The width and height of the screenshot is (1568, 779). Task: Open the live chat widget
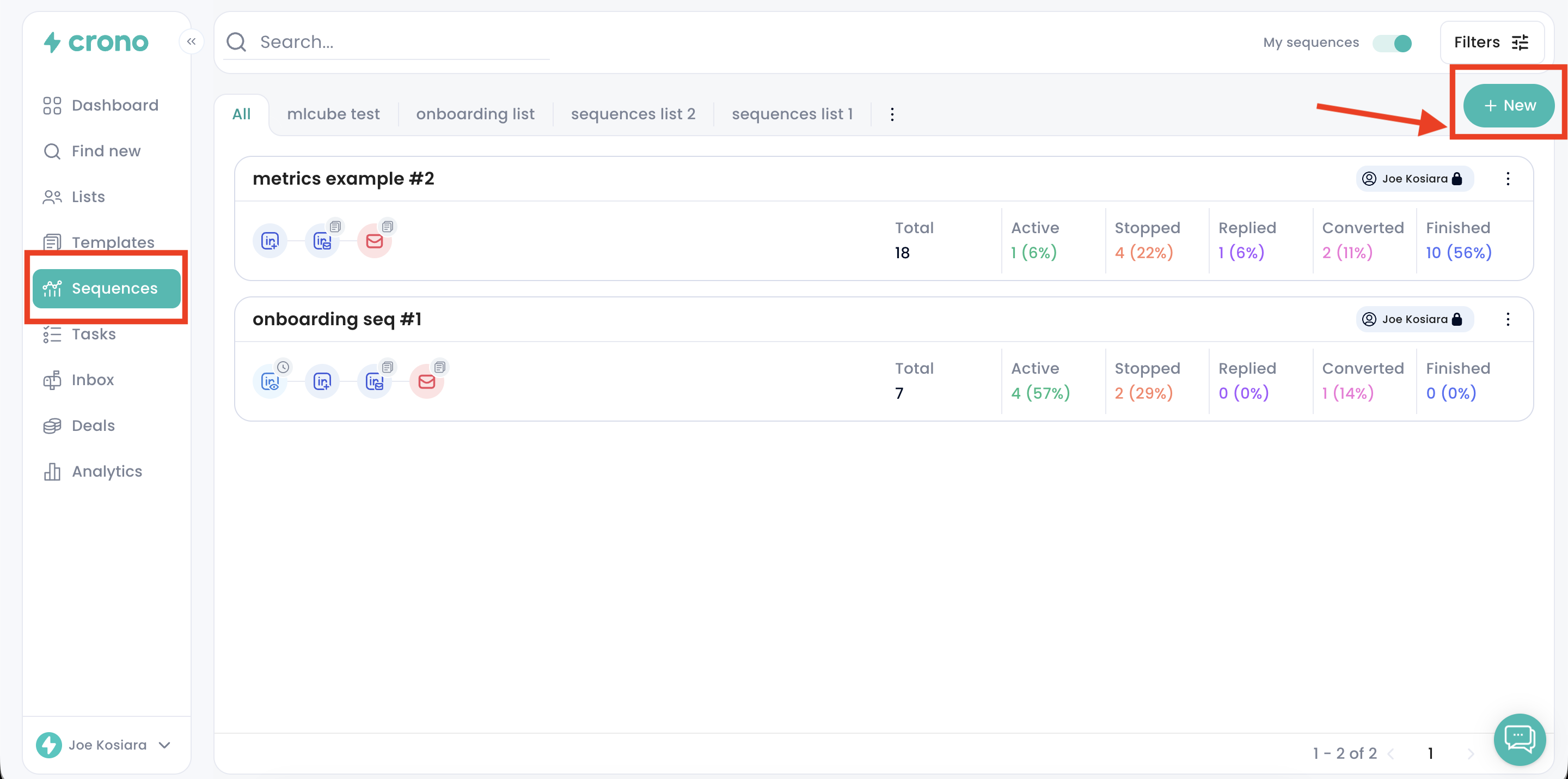point(1520,739)
